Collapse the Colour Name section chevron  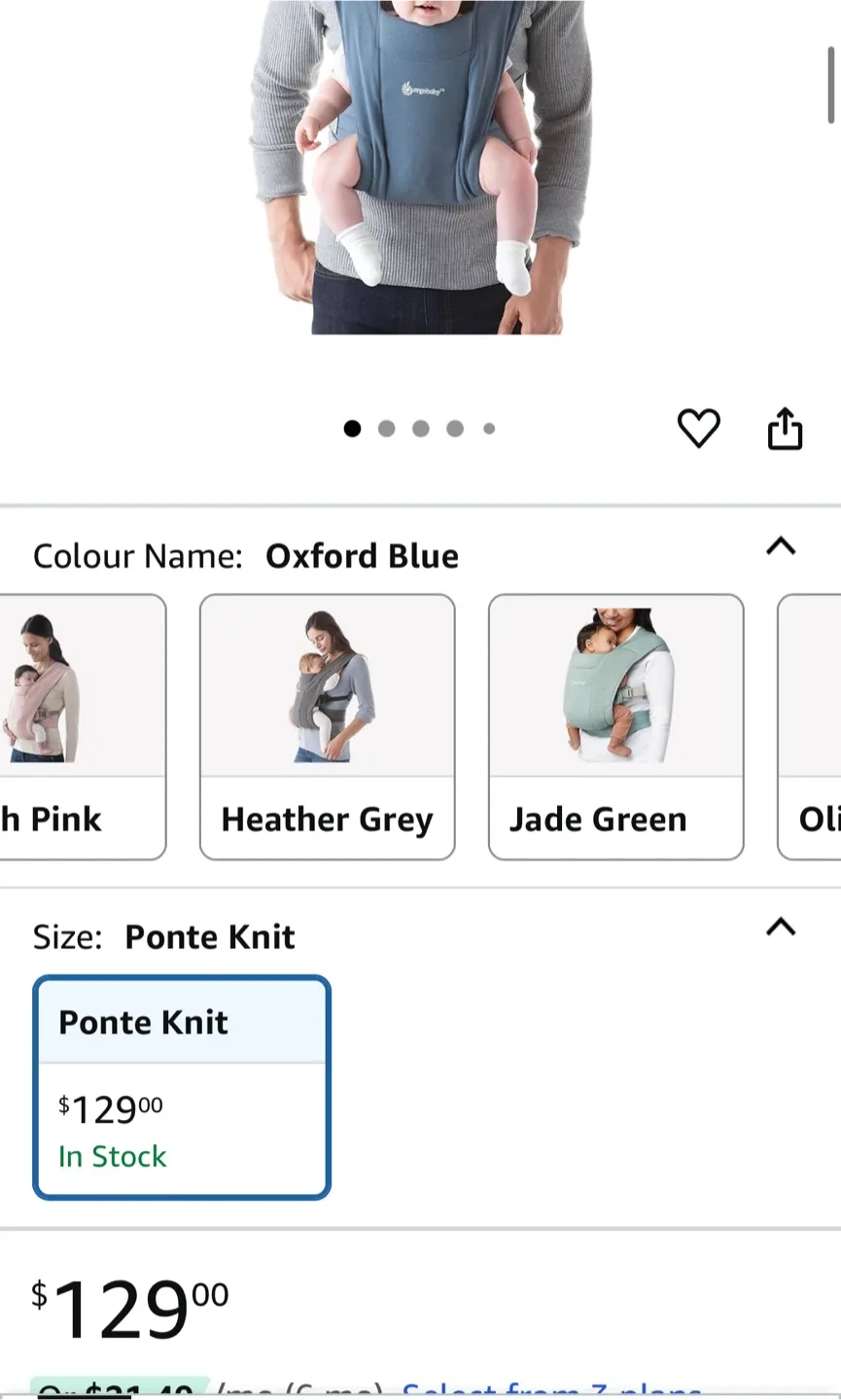781,546
